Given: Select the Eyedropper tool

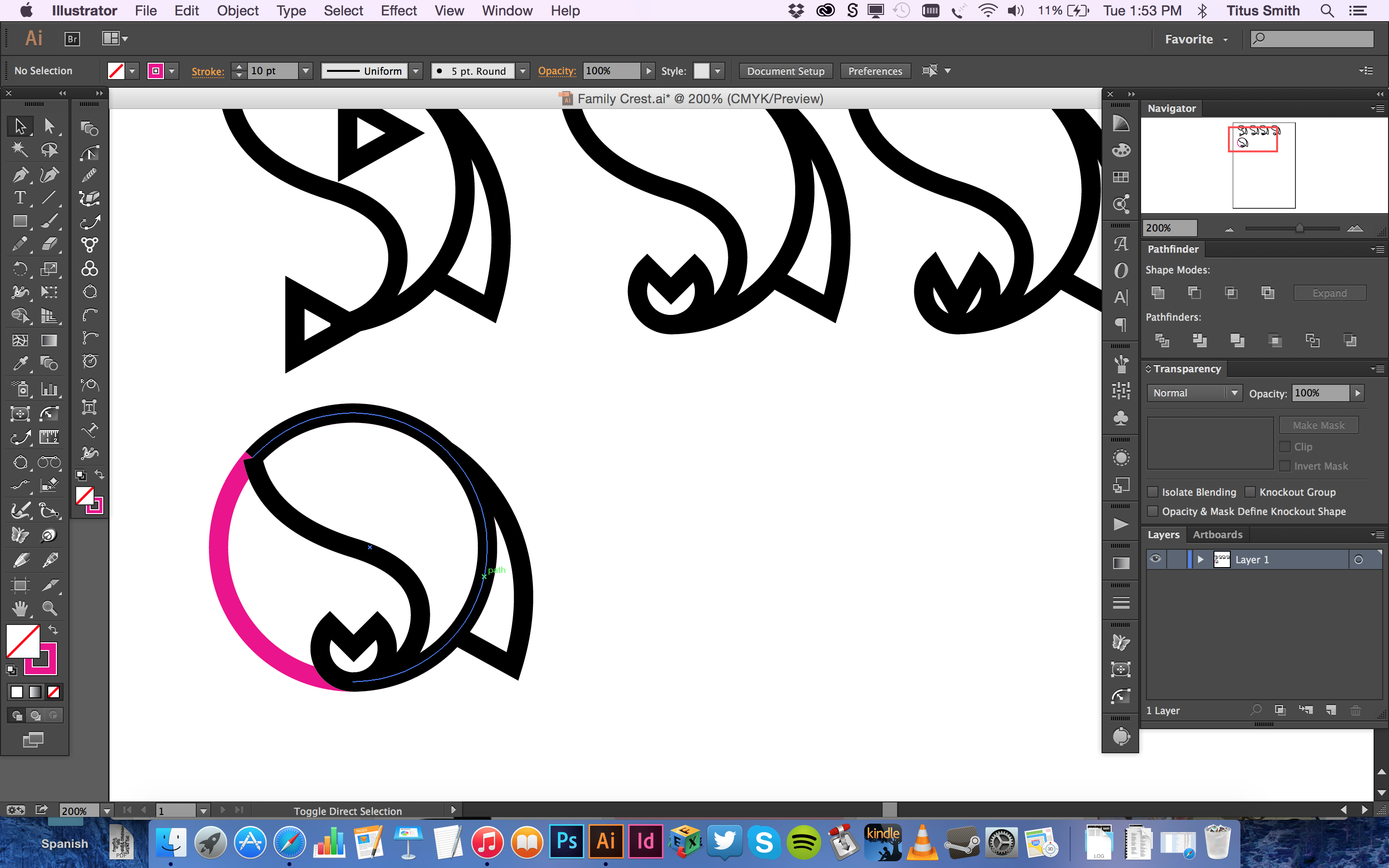Looking at the screenshot, I should tap(20, 363).
